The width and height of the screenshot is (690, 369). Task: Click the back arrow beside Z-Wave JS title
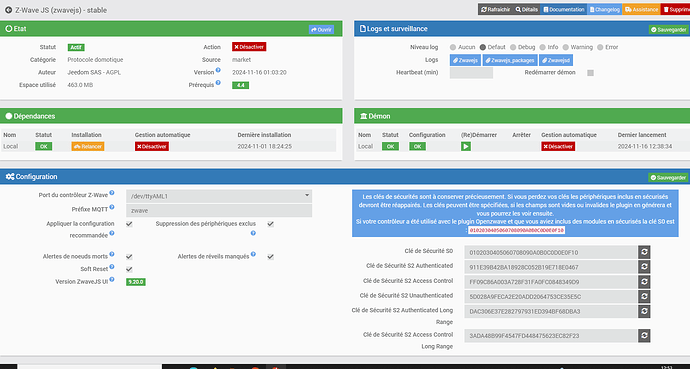(8, 10)
